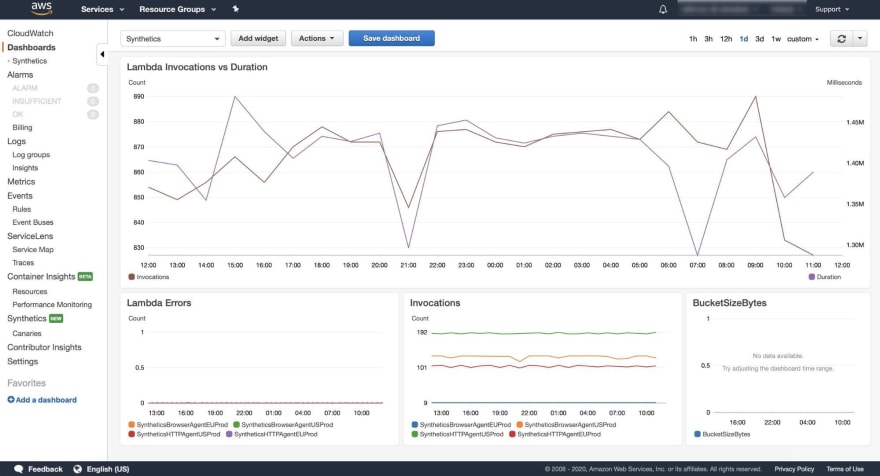Screen dimensions: 880x476
Task: Click the Add widget button
Action: click(258, 38)
